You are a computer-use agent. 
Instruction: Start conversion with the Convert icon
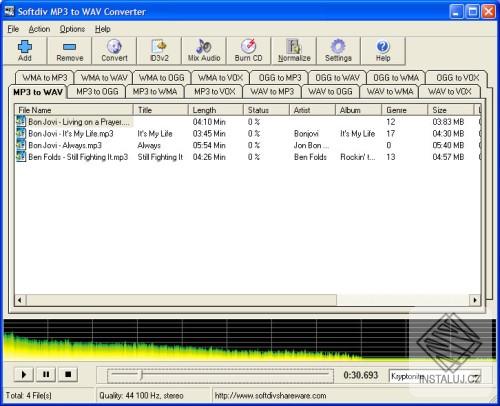coord(114,50)
